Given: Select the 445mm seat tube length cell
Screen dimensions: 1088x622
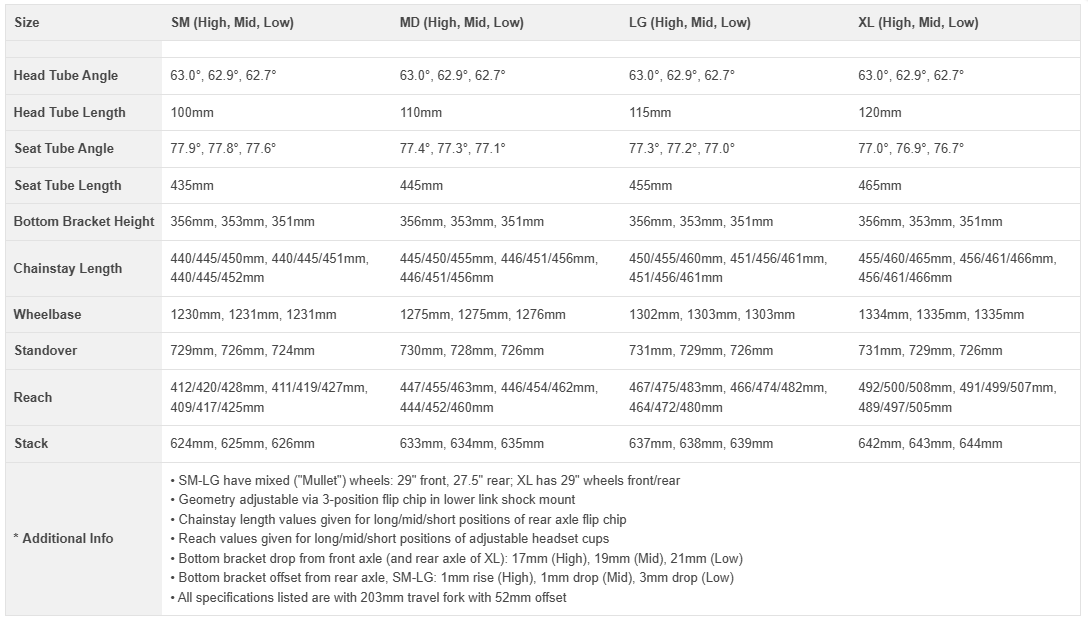Looking at the screenshot, I should pos(421,185).
